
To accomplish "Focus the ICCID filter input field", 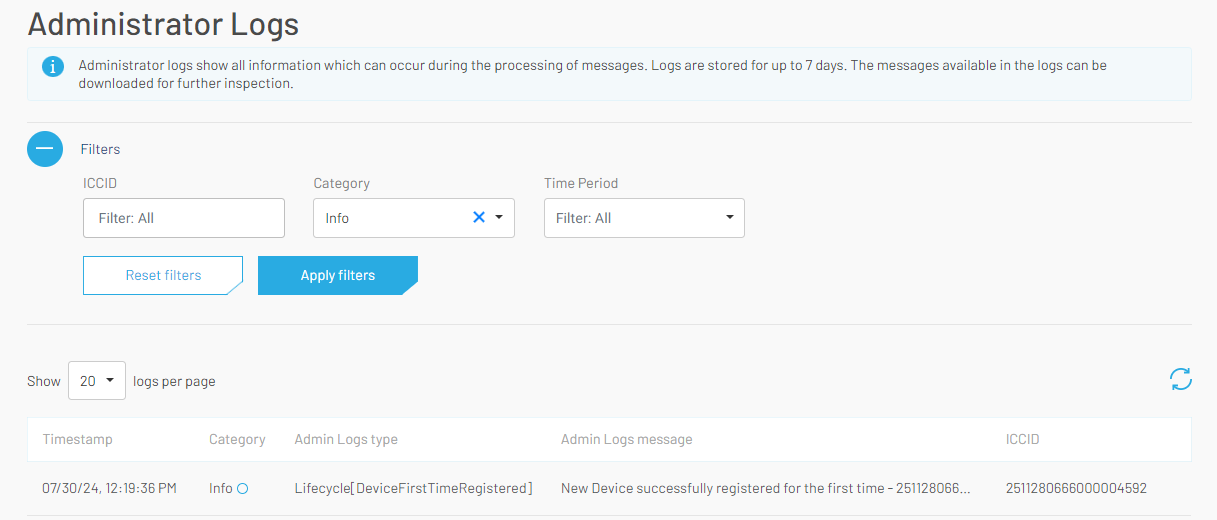I will coord(184,218).
